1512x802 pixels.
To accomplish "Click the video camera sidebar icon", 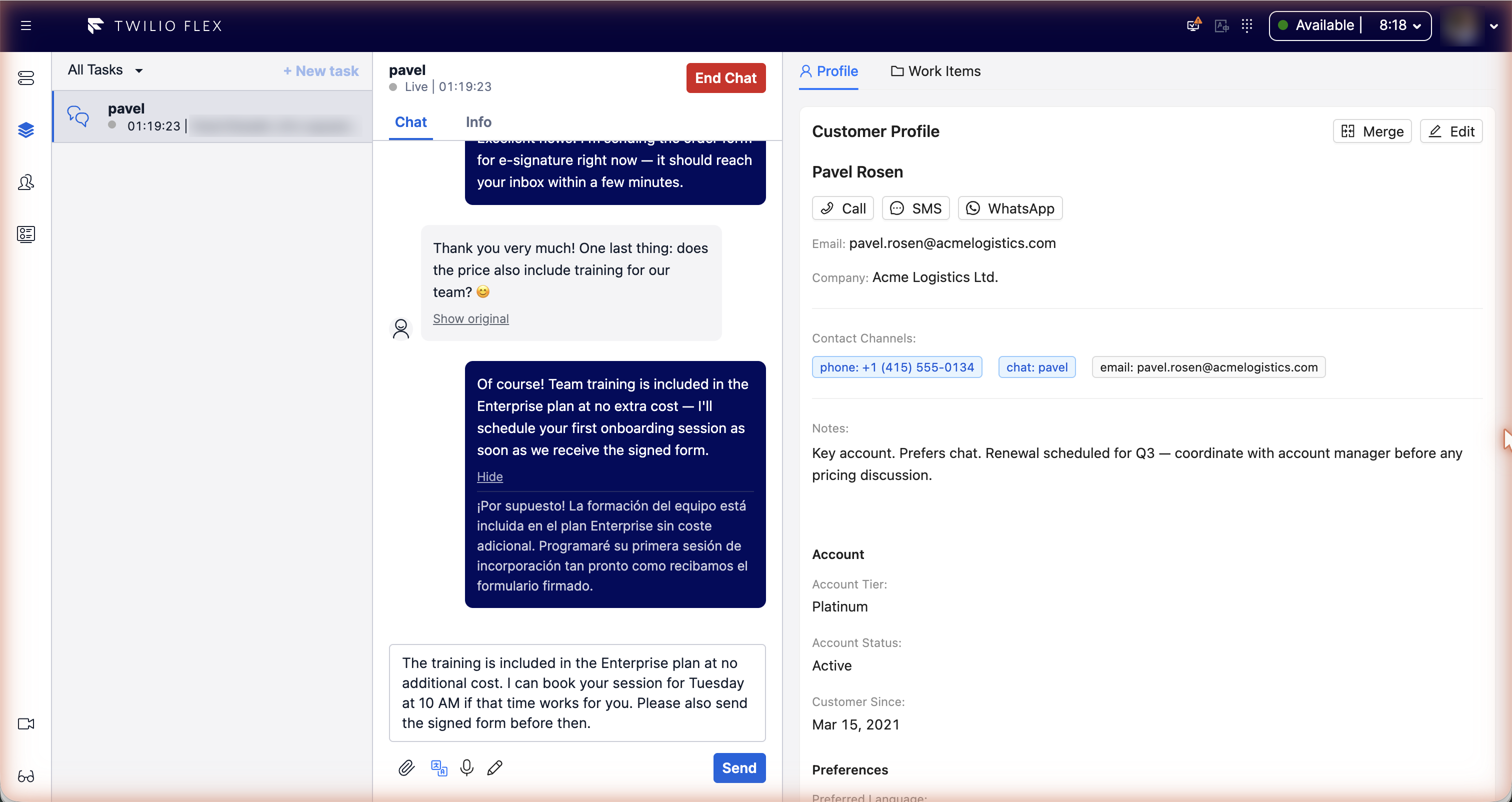I will point(26,723).
